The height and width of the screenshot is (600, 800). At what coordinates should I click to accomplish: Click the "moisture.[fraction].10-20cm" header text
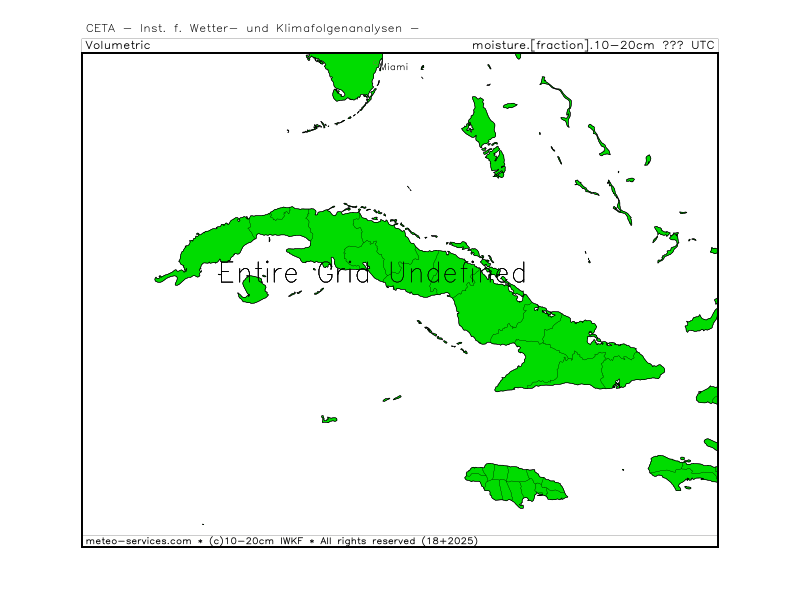click(564, 45)
